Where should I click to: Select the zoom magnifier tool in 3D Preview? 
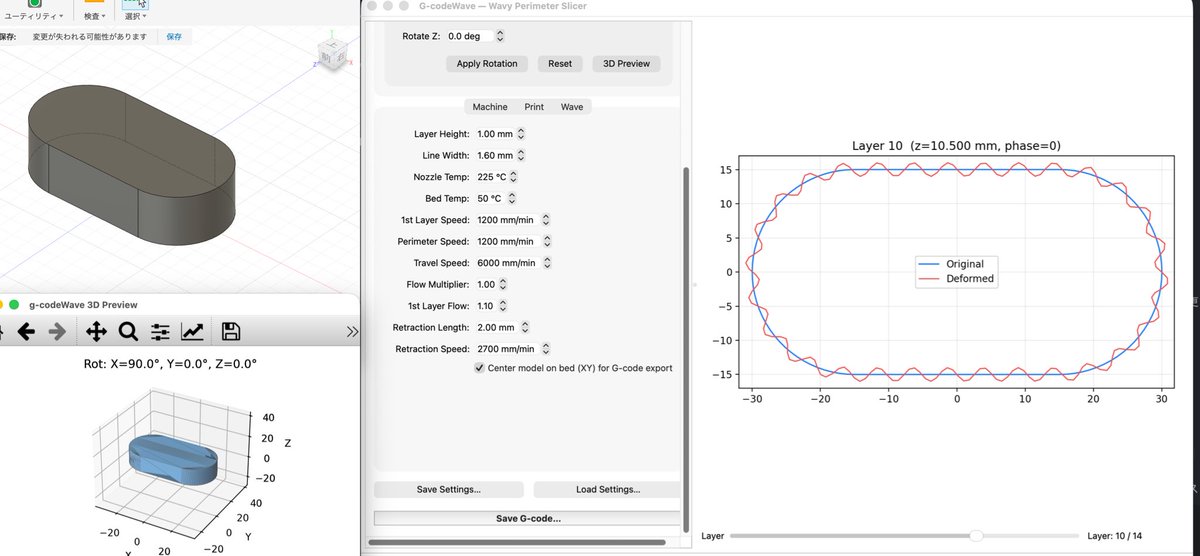click(x=128, y=331)
